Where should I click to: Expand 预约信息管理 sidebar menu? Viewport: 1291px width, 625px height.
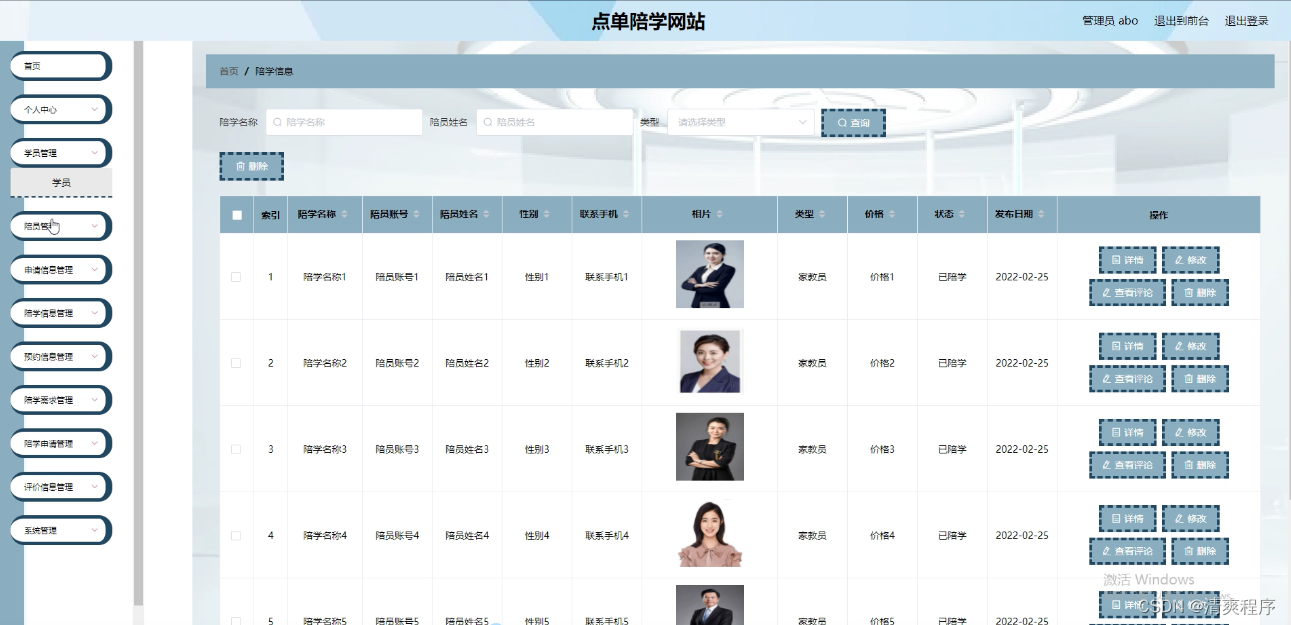(61, 356)
